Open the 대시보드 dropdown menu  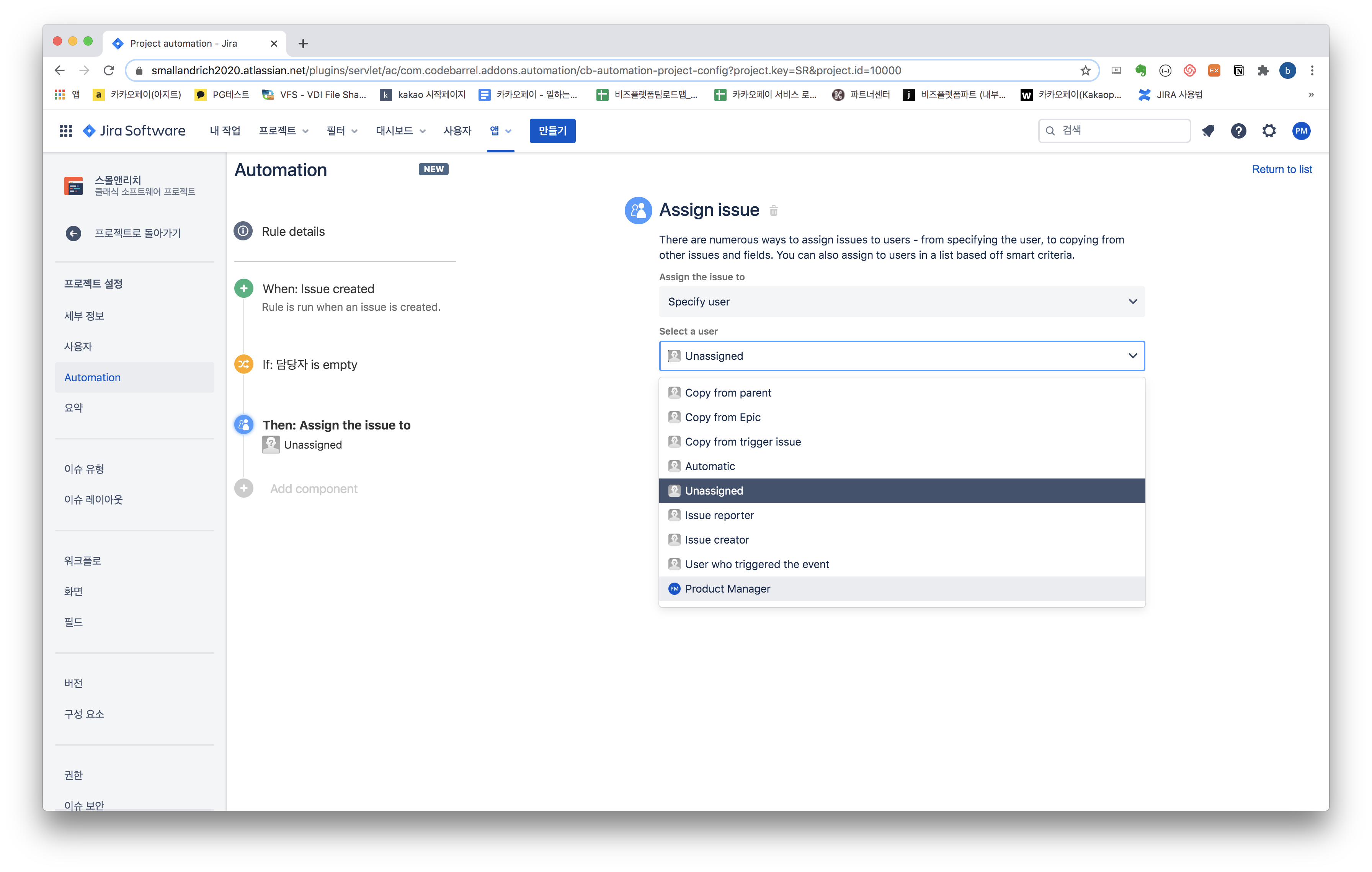pyautogui.click(x=400, y=131)
